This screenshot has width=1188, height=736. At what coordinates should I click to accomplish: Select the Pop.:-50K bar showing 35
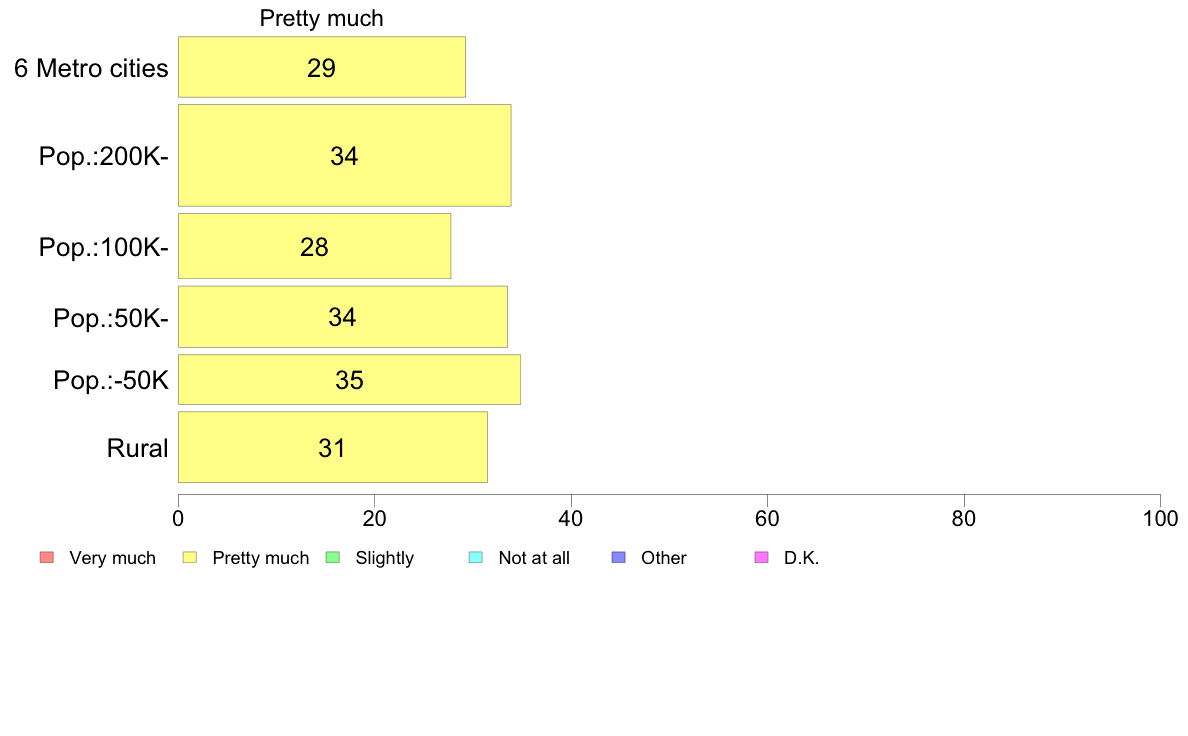(349, 380)
